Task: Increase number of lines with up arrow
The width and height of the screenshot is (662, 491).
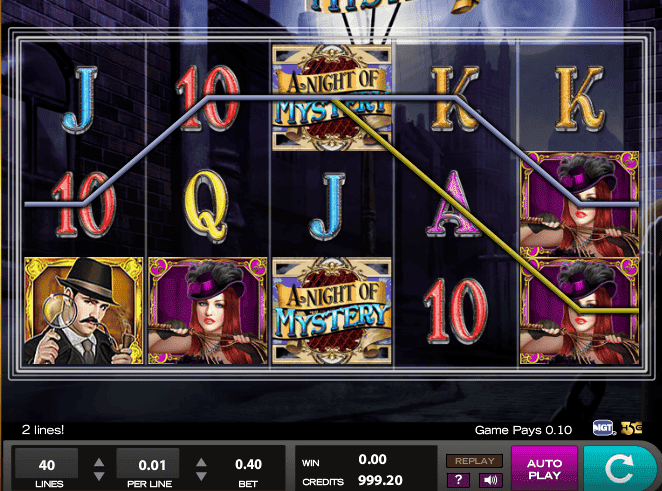Action: (x=99, y=462)
